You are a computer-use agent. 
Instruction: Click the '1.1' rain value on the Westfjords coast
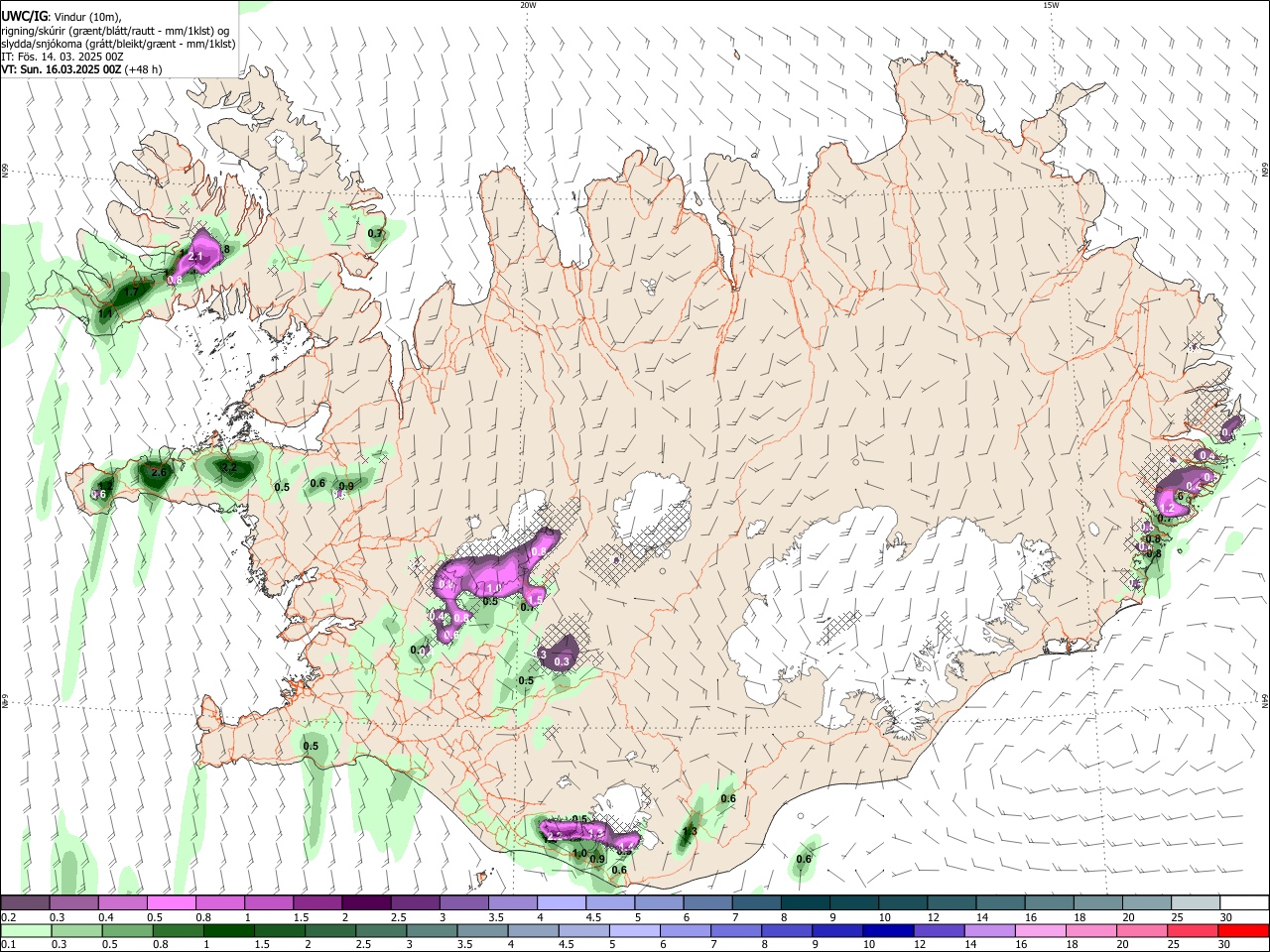pos(105,313)
